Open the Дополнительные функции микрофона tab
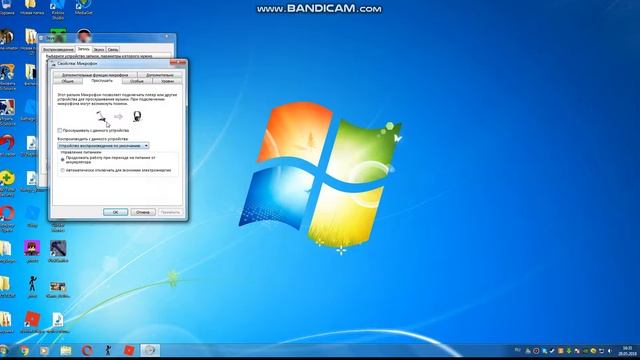The width and height of the screenshot is (640, 360). 95,75
